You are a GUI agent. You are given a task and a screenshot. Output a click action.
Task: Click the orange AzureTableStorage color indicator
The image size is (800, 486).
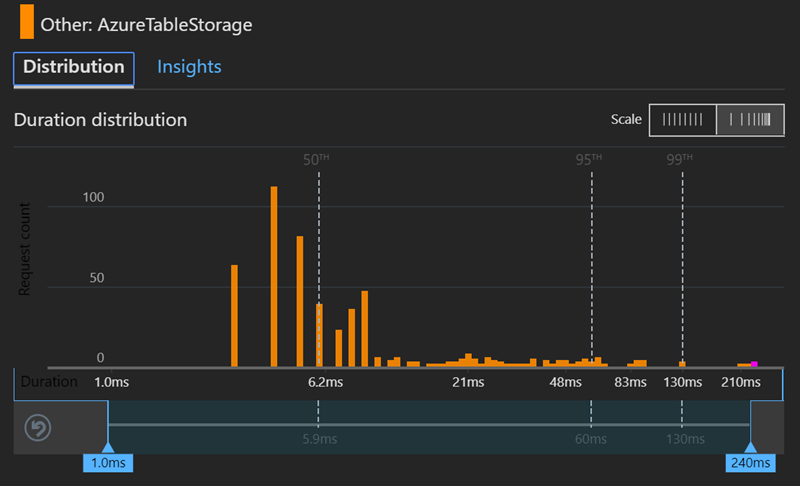click(27, 22)
